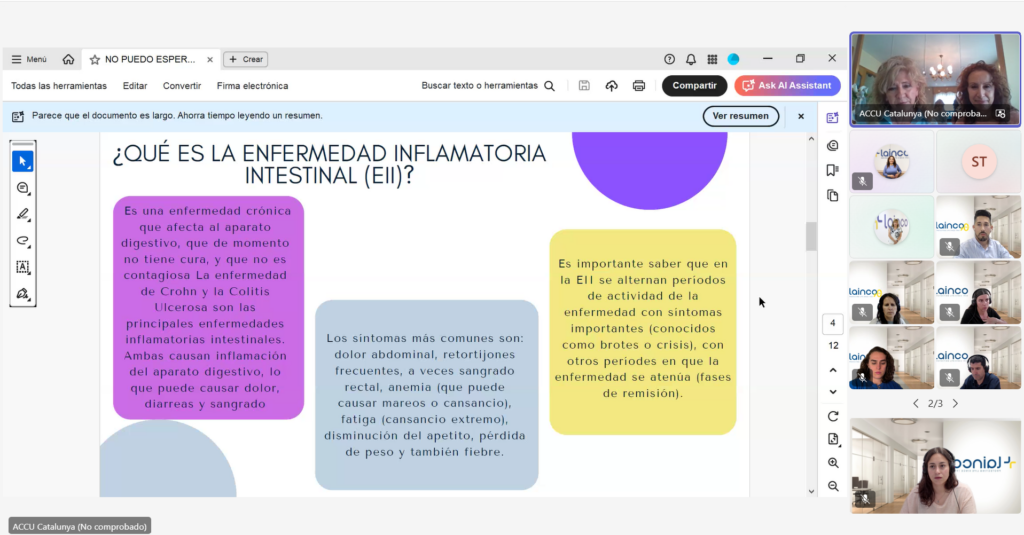Choose the text box A tool

tap(23, 267)
